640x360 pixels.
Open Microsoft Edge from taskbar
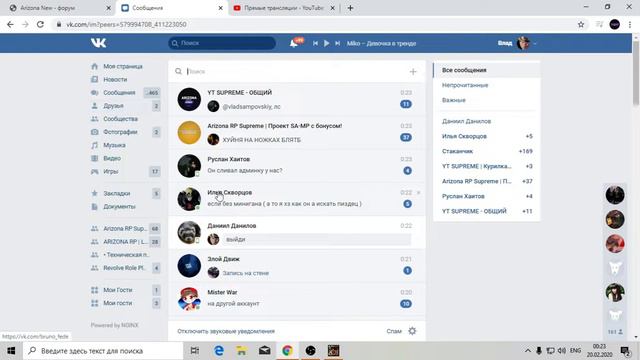click(x=219, y=351)
